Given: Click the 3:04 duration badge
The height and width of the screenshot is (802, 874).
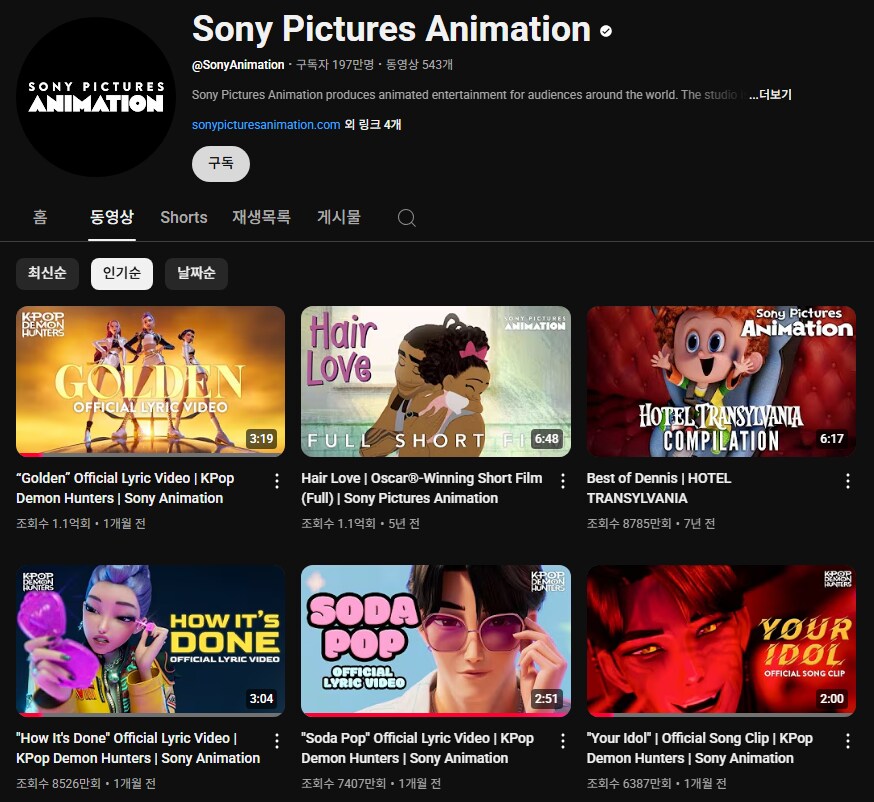Looking at the screenshot, I should [x=261, y=698].
